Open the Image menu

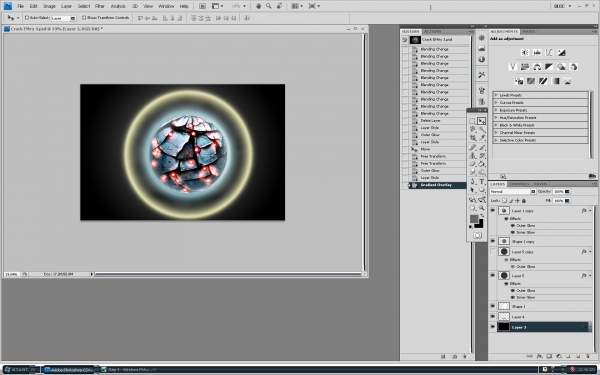point(49,6)
